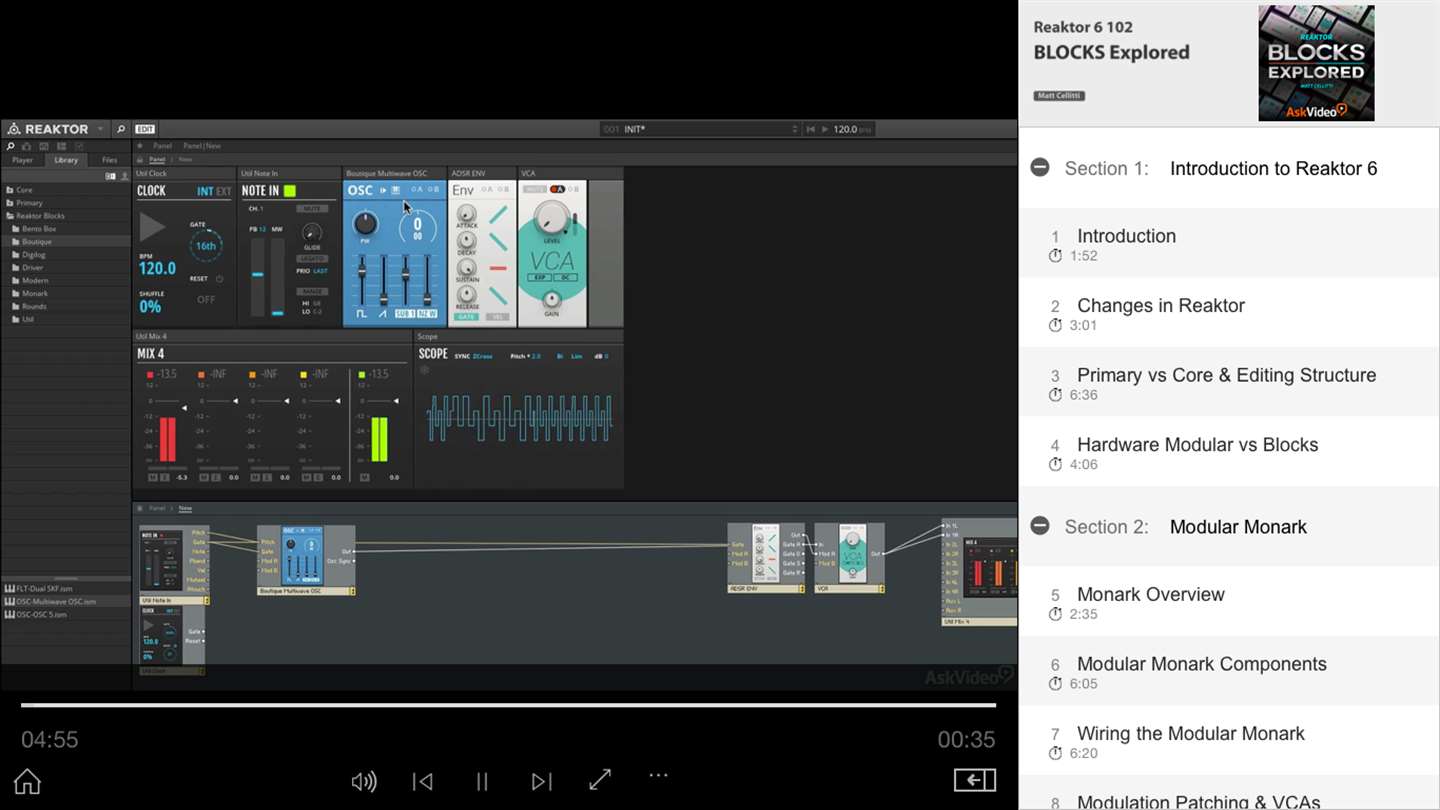
Task: Click the Scope freeze snowflake icon
Action: (x=424, y=370)
